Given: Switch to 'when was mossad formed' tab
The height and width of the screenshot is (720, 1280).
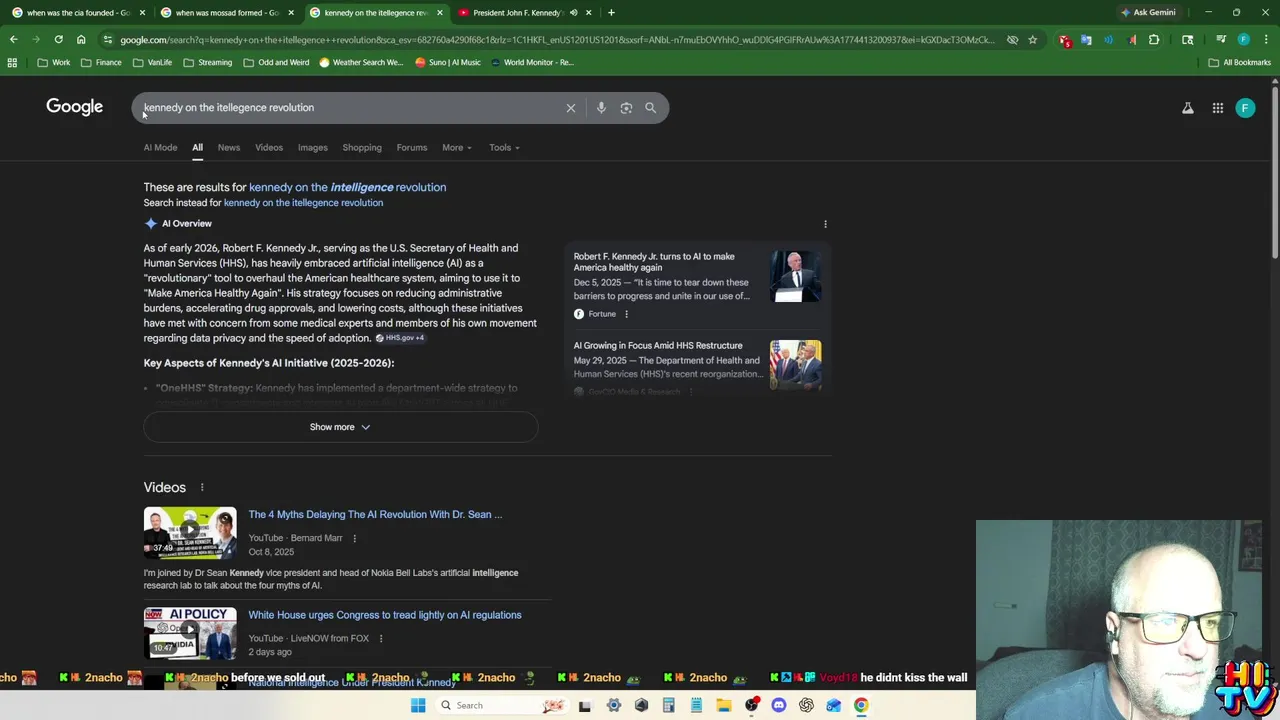Looking at the screenshot, I should pos(226,13).
